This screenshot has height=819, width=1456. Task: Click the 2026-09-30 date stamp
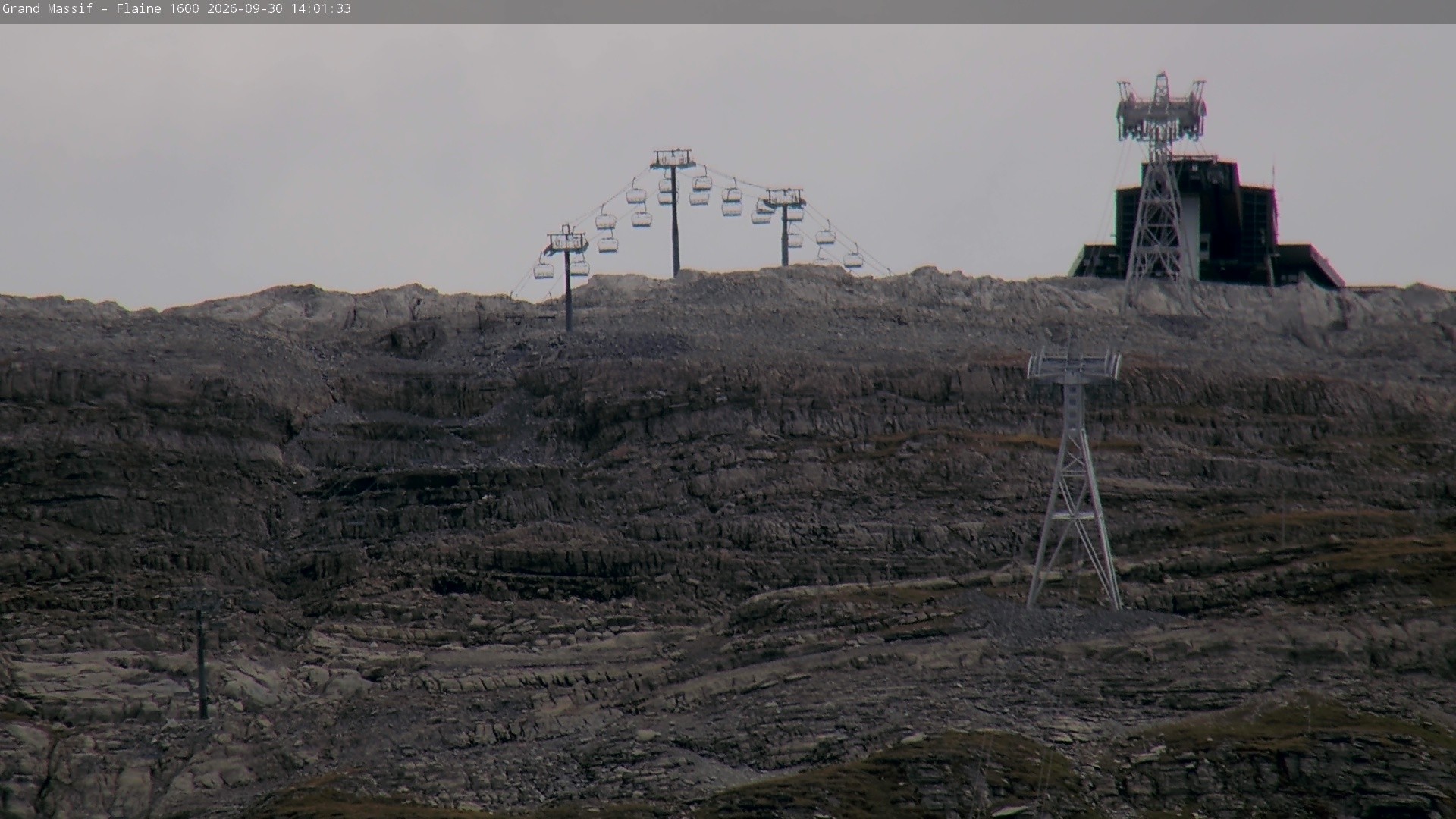(246, 9)
